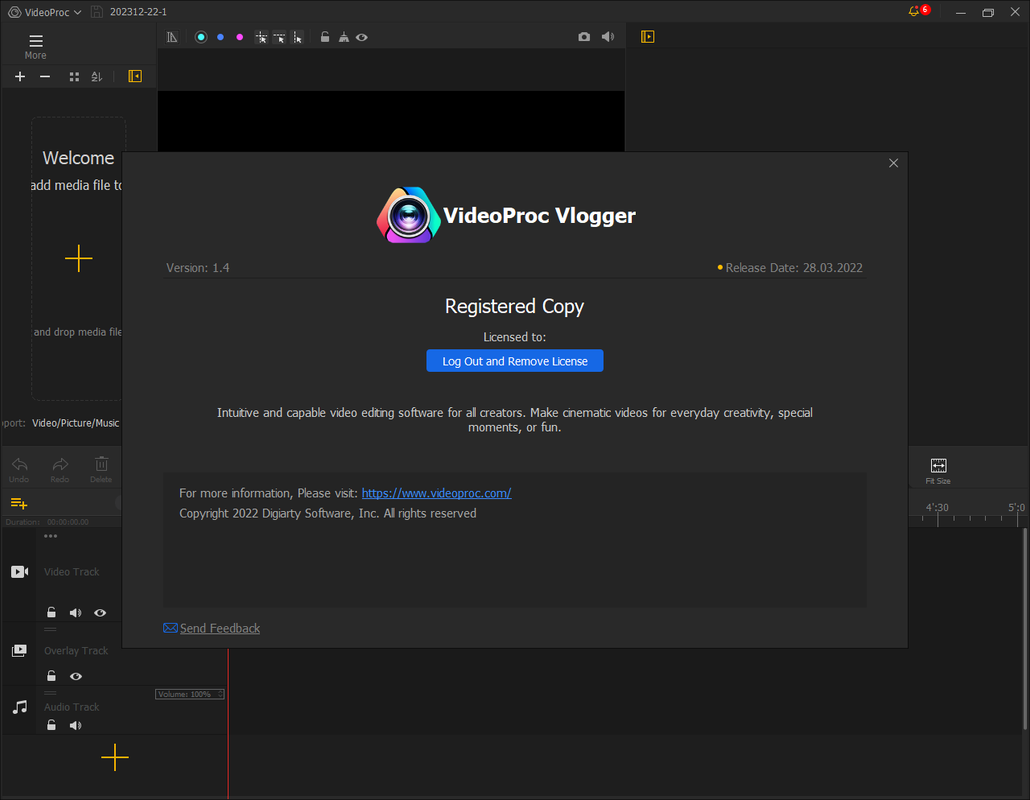Screen dimensions: 1030x800
Task: Toggle the lock on the Overlay Track
Action: click(x=51, y=676)
